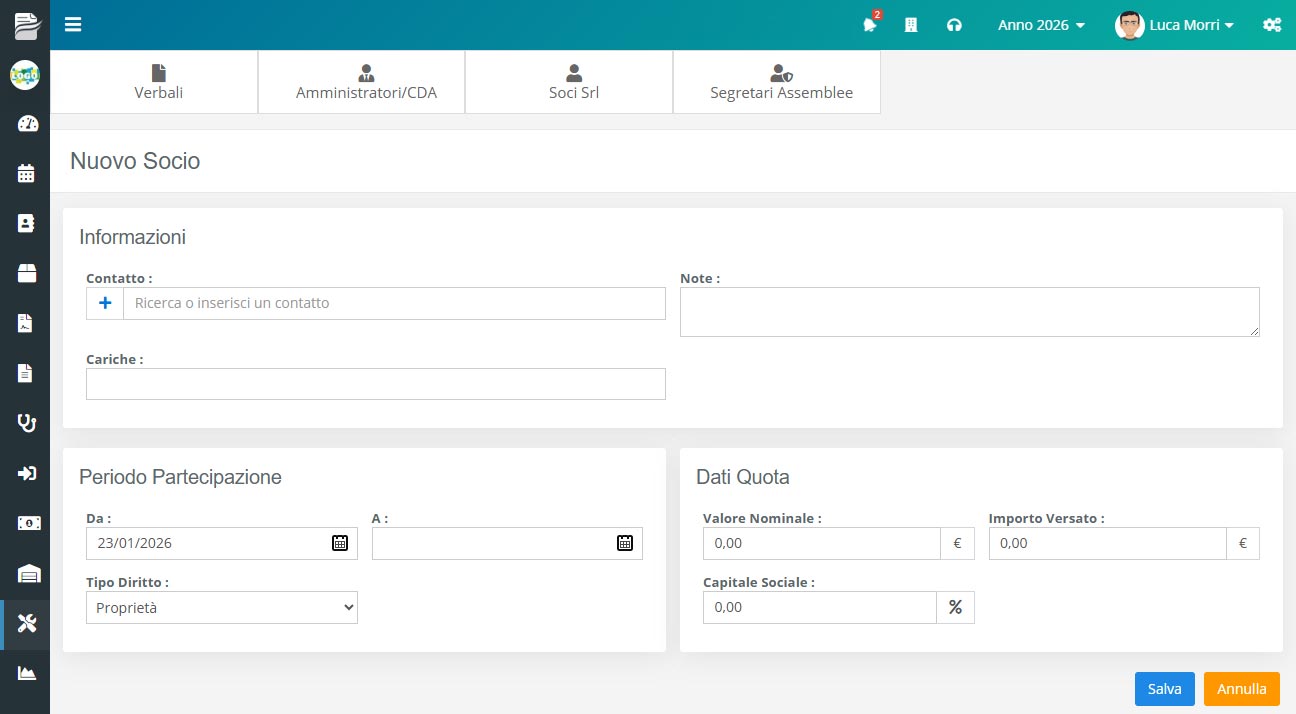Screen dimensions: 1296x714
Task: Open the sidebar calendar icon
Action: [26, 173]
